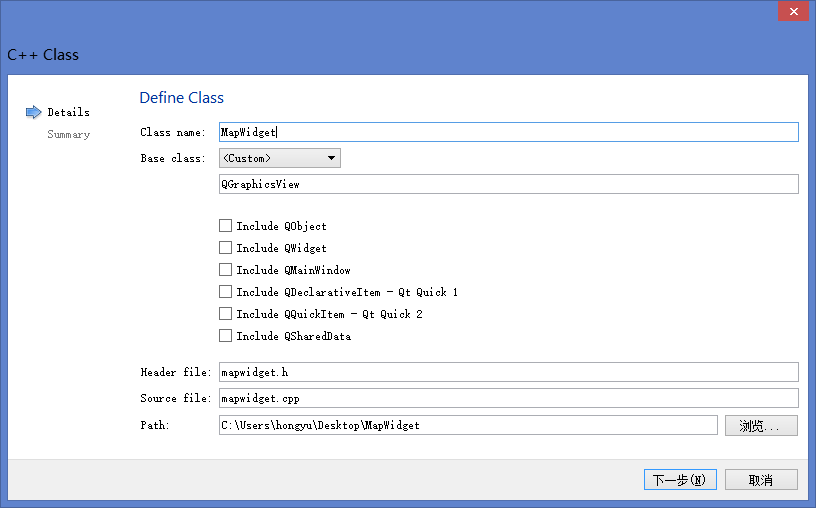The width and height of the screenshot is (816, 508).
Task: Select the Source file input field
Action: (508, 398)
